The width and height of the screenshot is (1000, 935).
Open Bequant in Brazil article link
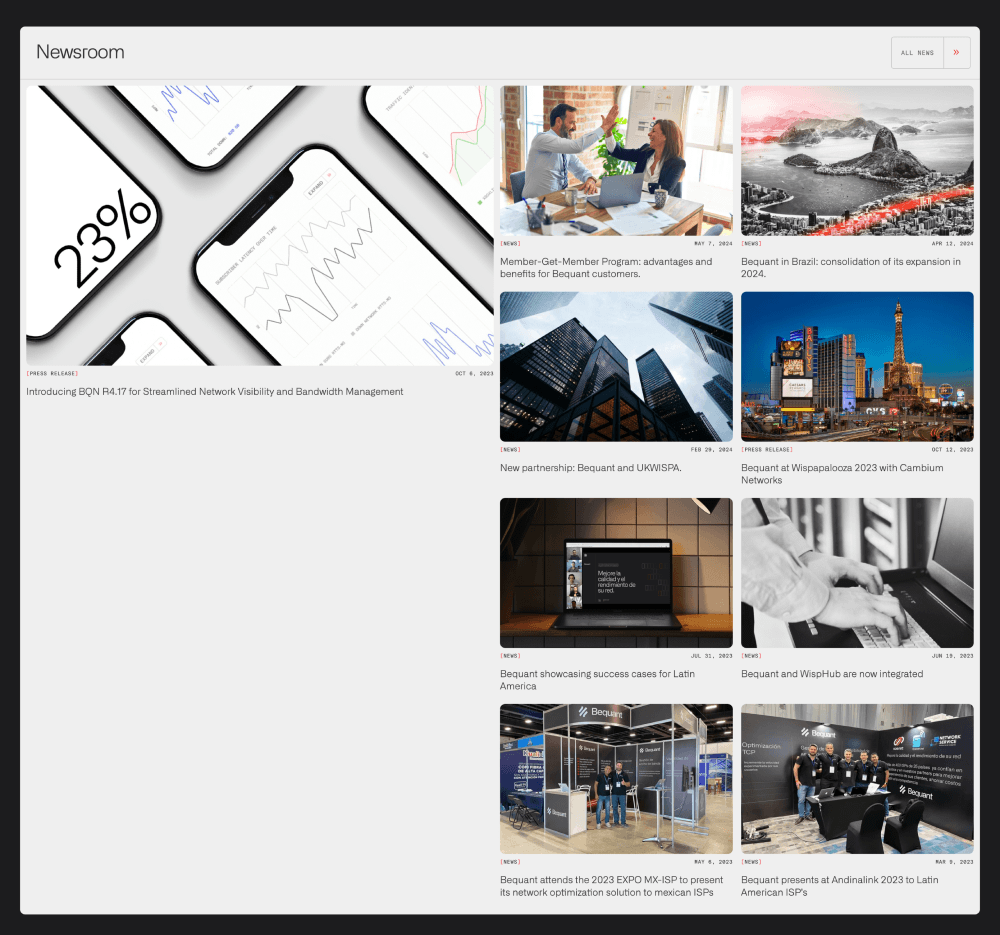851,268
